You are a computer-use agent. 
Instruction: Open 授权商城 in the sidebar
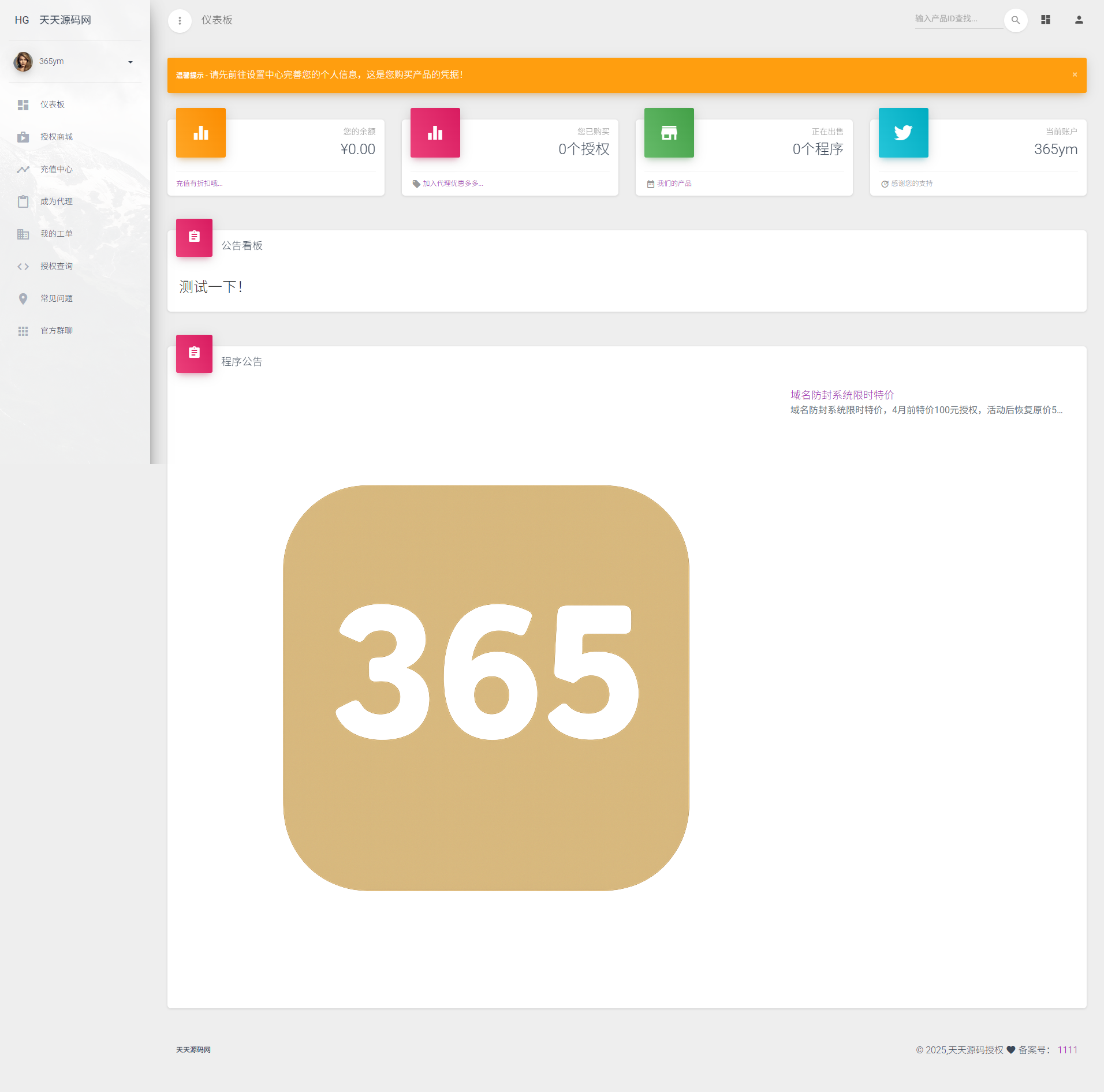tap(57, 137)
